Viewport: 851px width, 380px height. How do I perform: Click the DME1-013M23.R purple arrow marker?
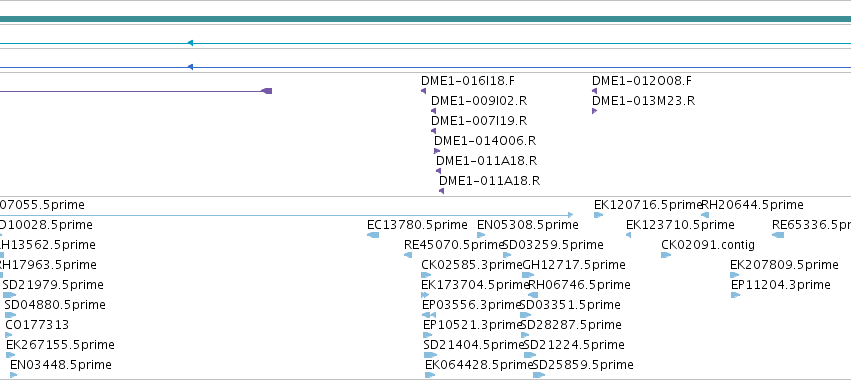[x=594, y=111]
